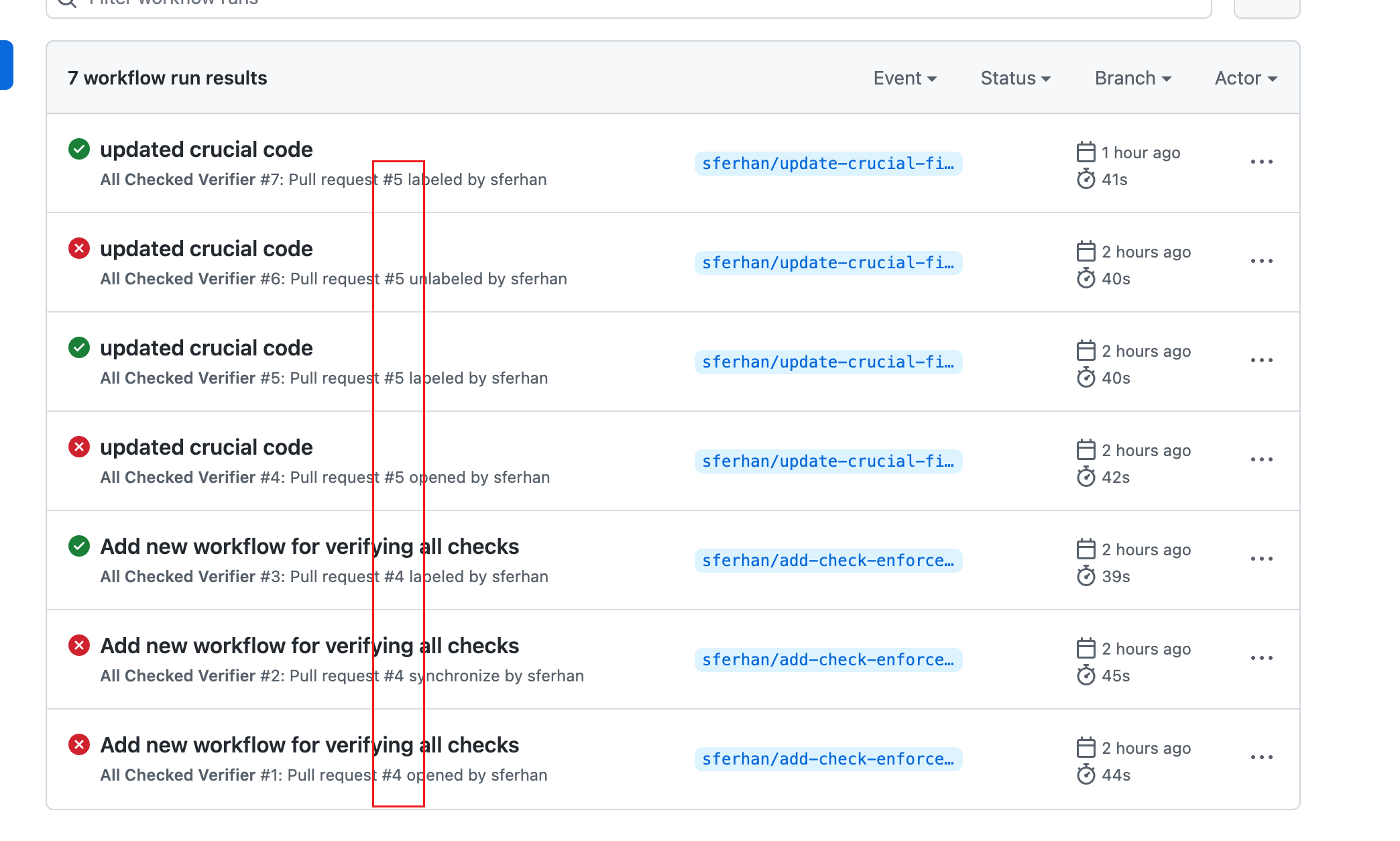The height and width of the screenshot is (841, 1400).
Task: Click calendar icon on Verifier #3 row
Action: (1086, 549)
